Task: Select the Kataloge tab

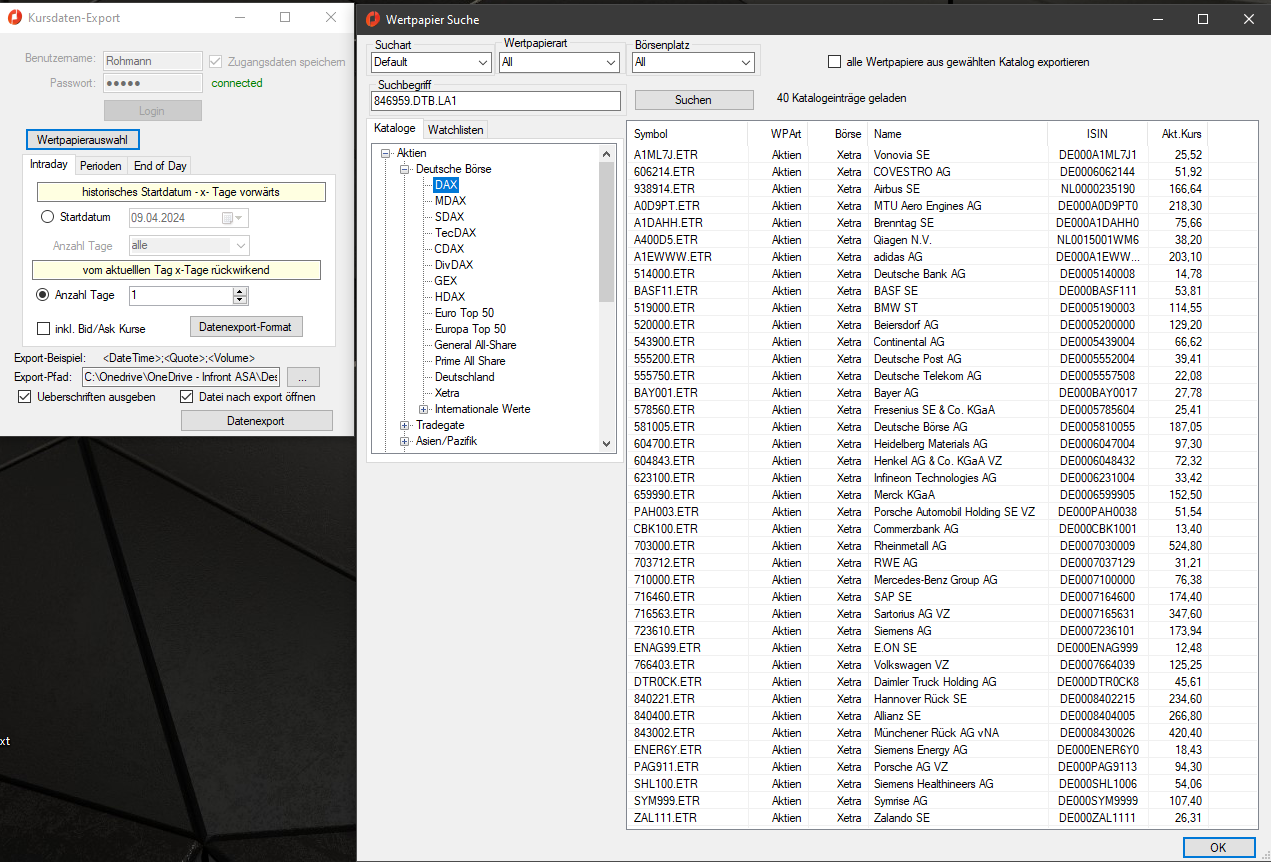Action: pos(395,129)
